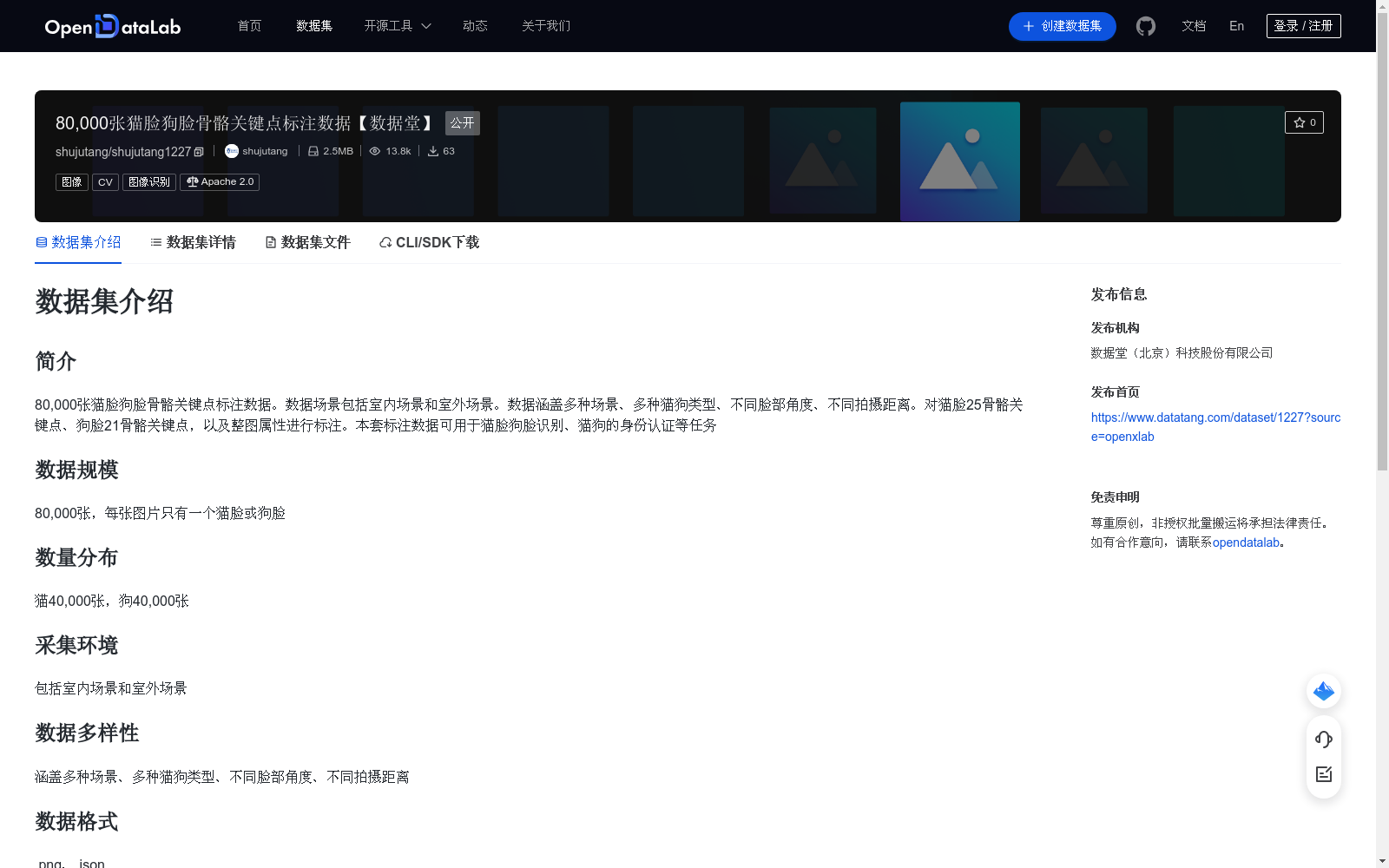
Task: Open the GitHub icon in the navbar
Action: (x=1145, y=26)
